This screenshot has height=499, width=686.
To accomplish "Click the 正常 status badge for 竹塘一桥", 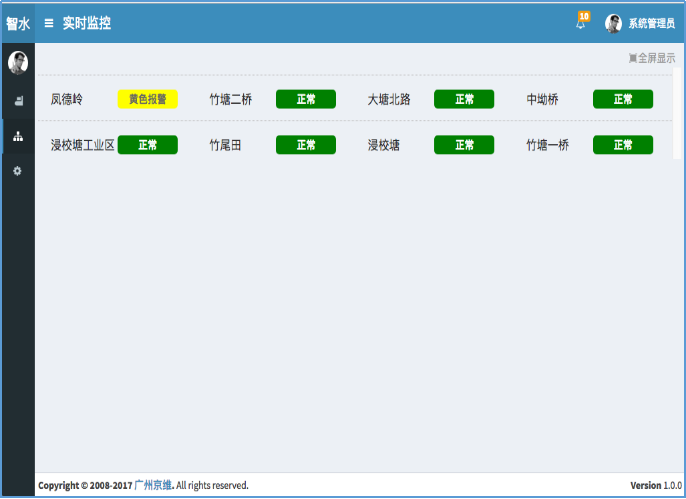I will tap(622, 145).
